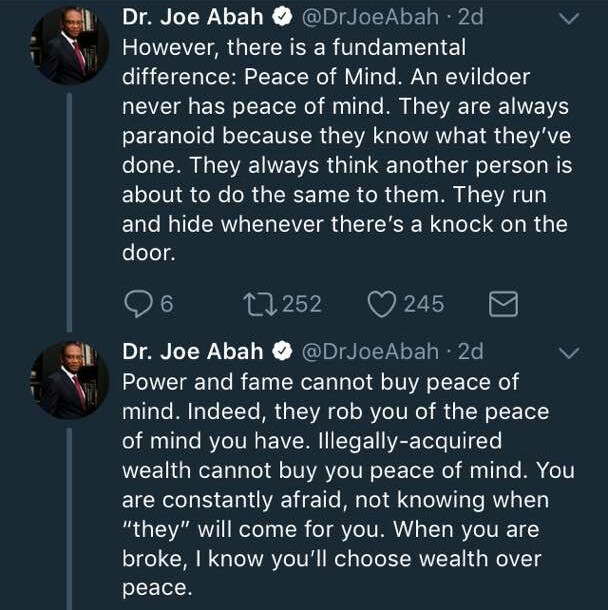Screen dimensions: 608x610
Task: Click Dr. Joe Abah name on "Power and fame" tweet
Action: [x=193, y=352]
